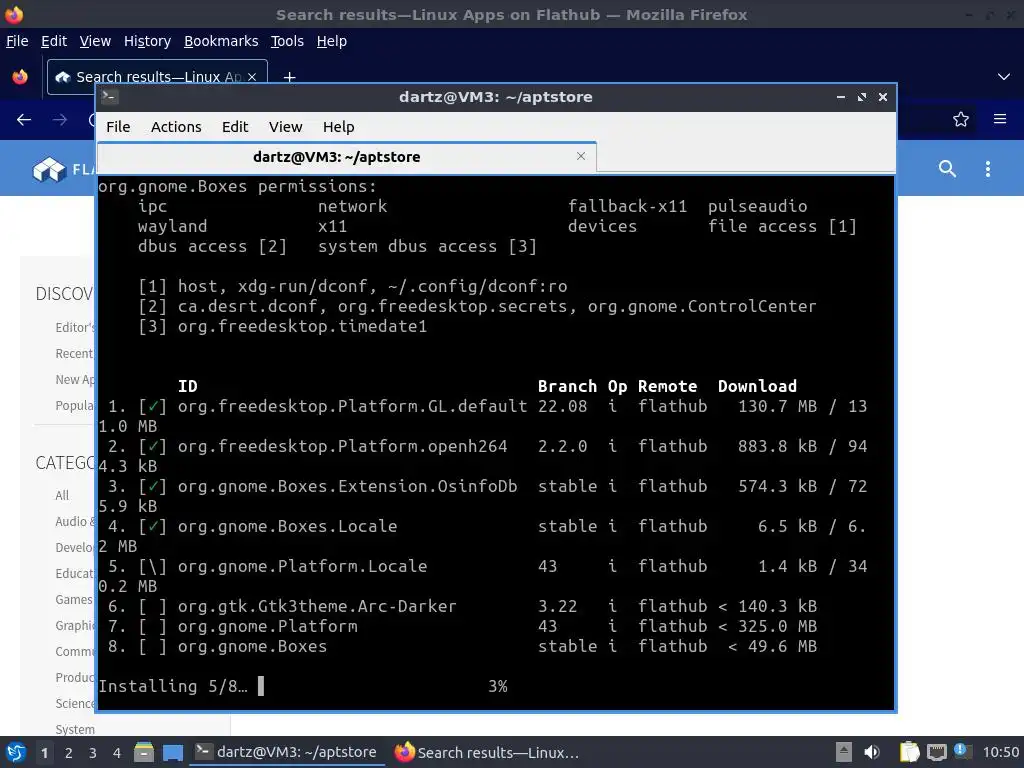Close the Search results Firefox tab
The image size is (1024, 768).
[x=252, y=77]
